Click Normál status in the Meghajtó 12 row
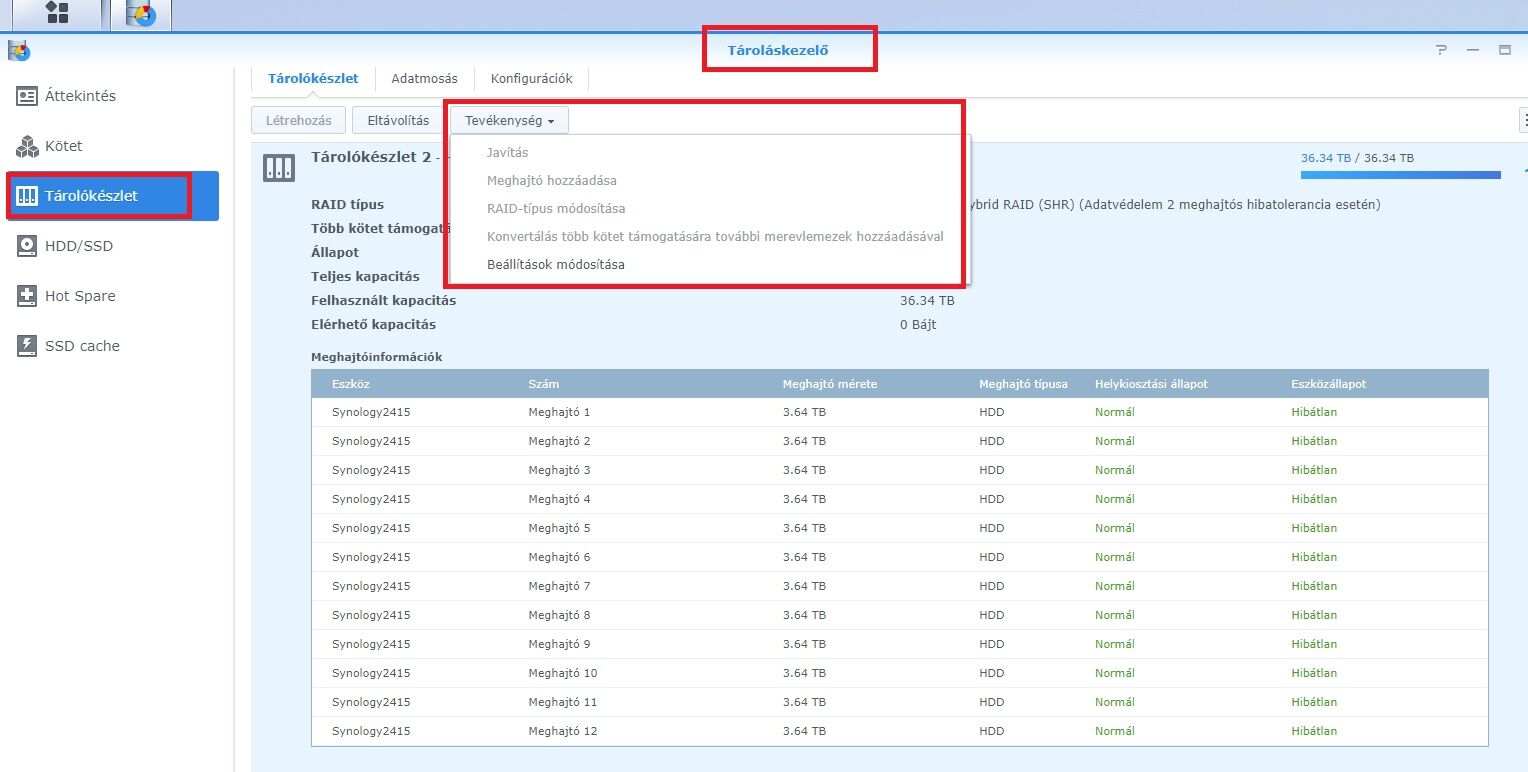The width and height of the screenshot is (1528, 772). pyautogui.click(x=1115, y=731)
